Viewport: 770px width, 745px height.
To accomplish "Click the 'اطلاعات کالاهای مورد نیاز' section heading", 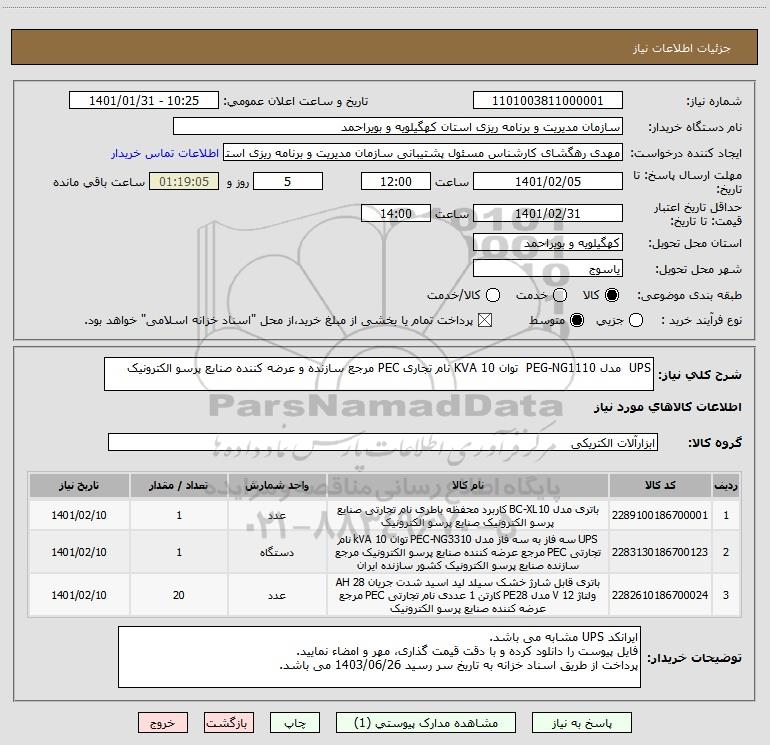I will pyautogui.click(x=668, y=407).
